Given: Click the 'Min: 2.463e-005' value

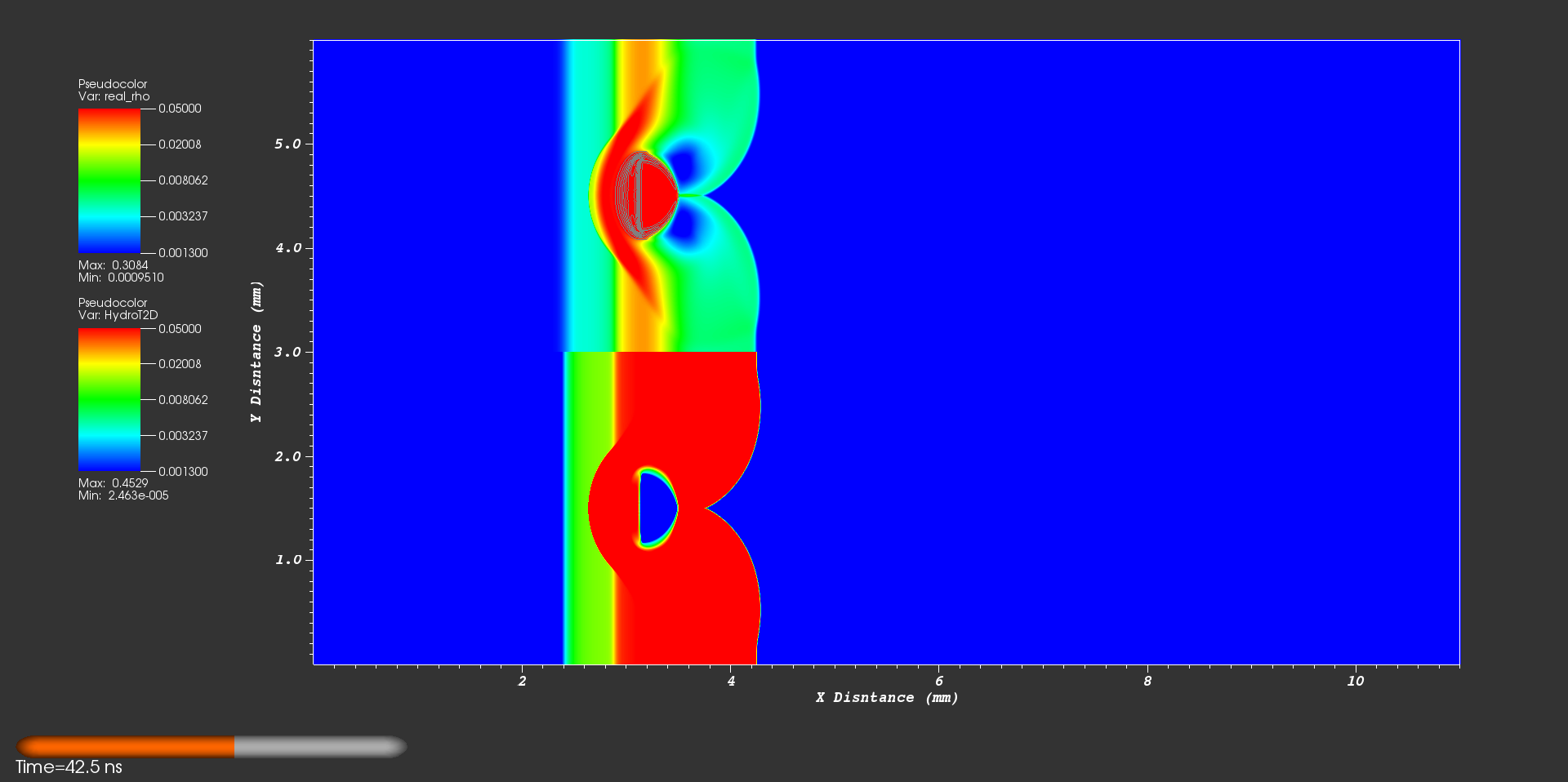Looking at the screenshot, I should tap(123, 495).
